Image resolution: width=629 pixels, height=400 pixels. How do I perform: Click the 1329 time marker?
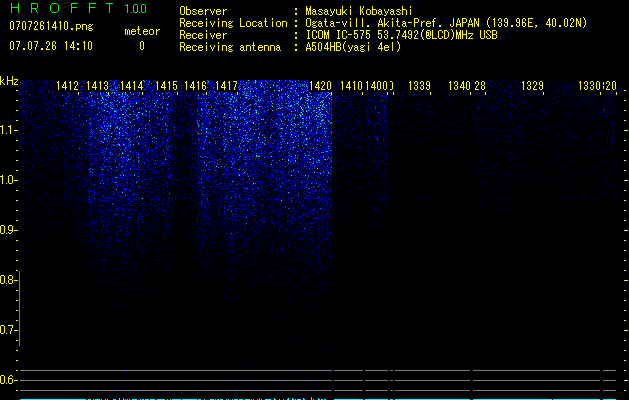tap(532, 86)
